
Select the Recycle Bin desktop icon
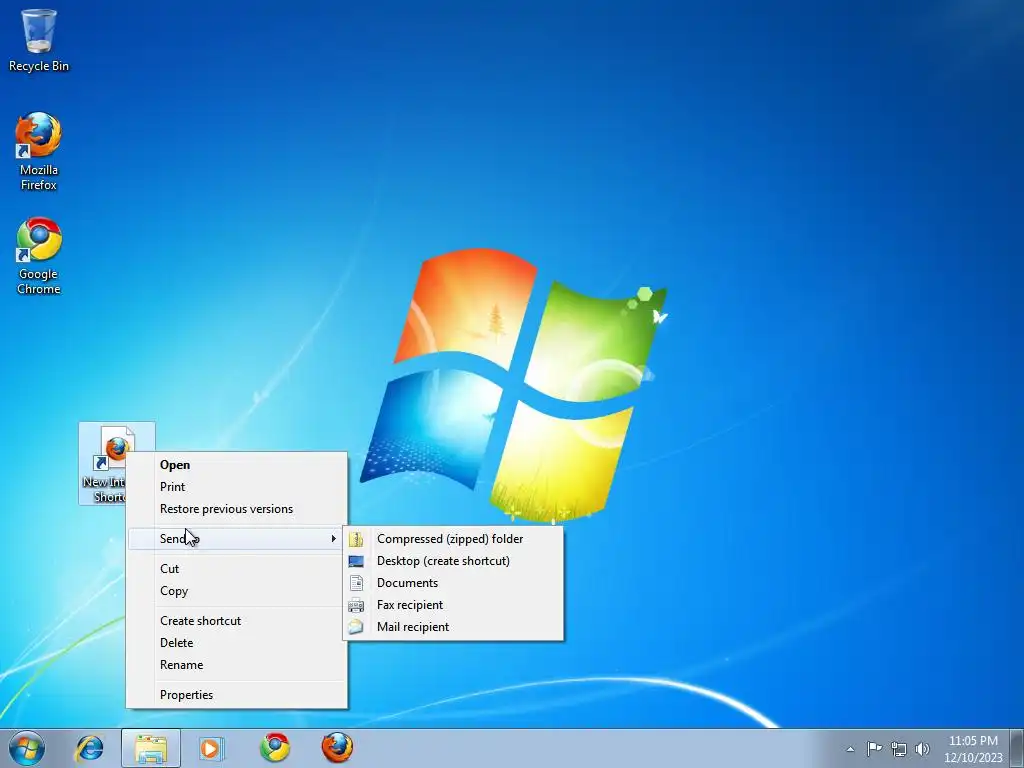pyautogui.click(x=39, y=39)
